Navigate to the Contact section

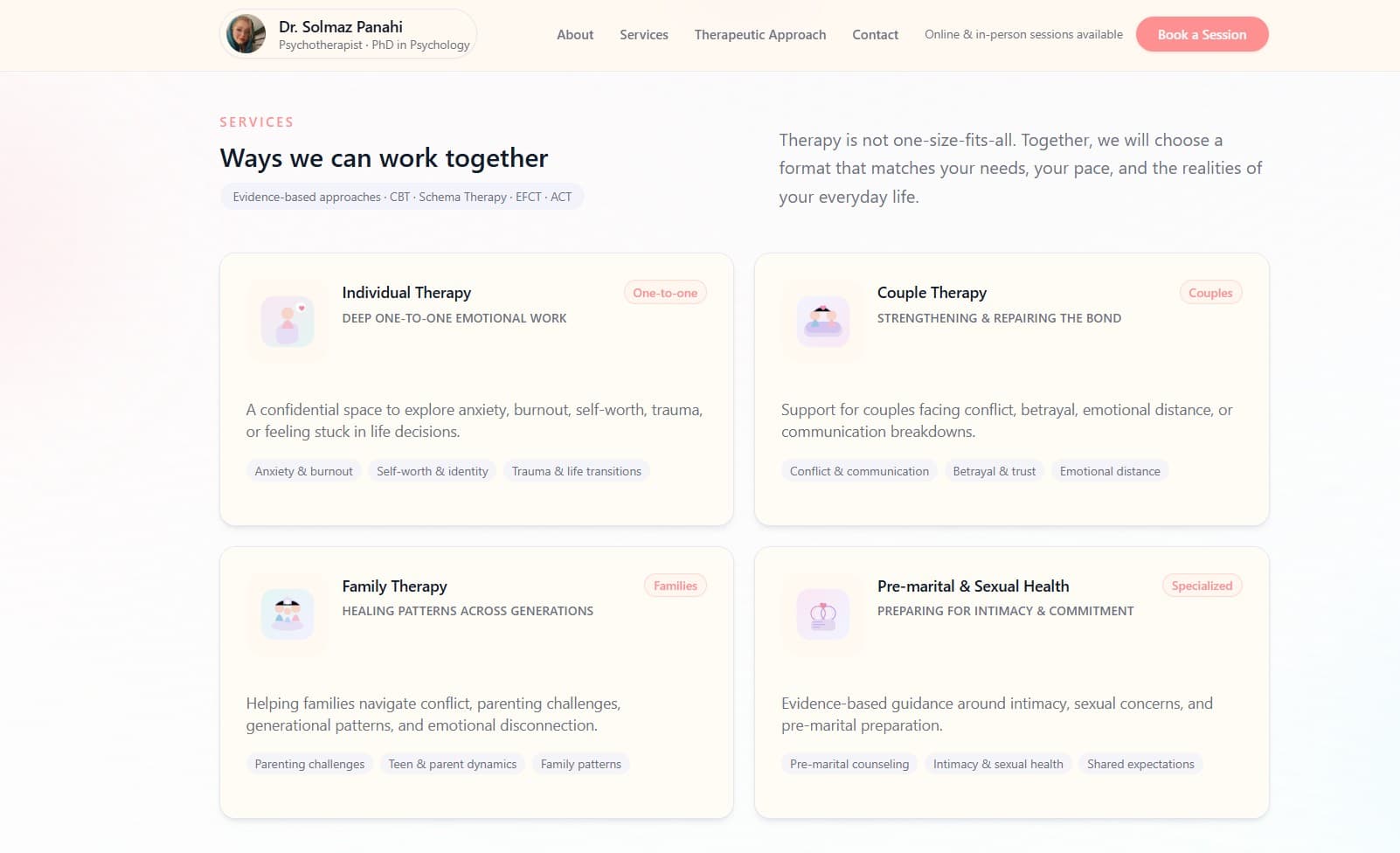coord(875,35)
